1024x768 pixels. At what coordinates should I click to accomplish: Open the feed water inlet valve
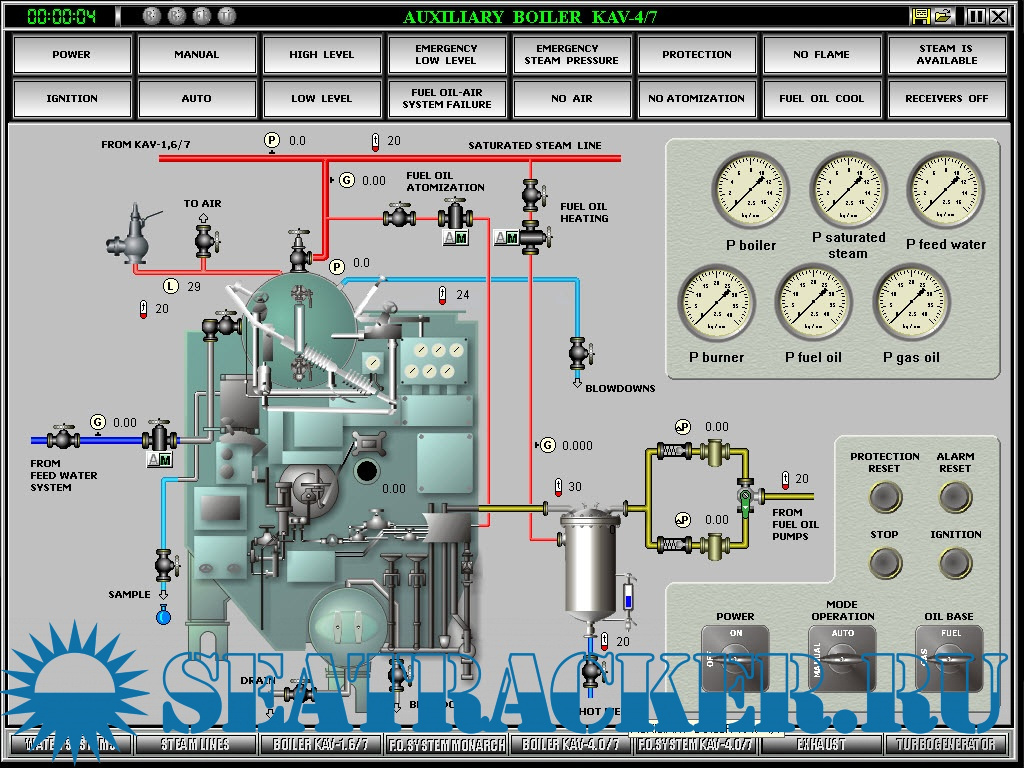[64, 438]
